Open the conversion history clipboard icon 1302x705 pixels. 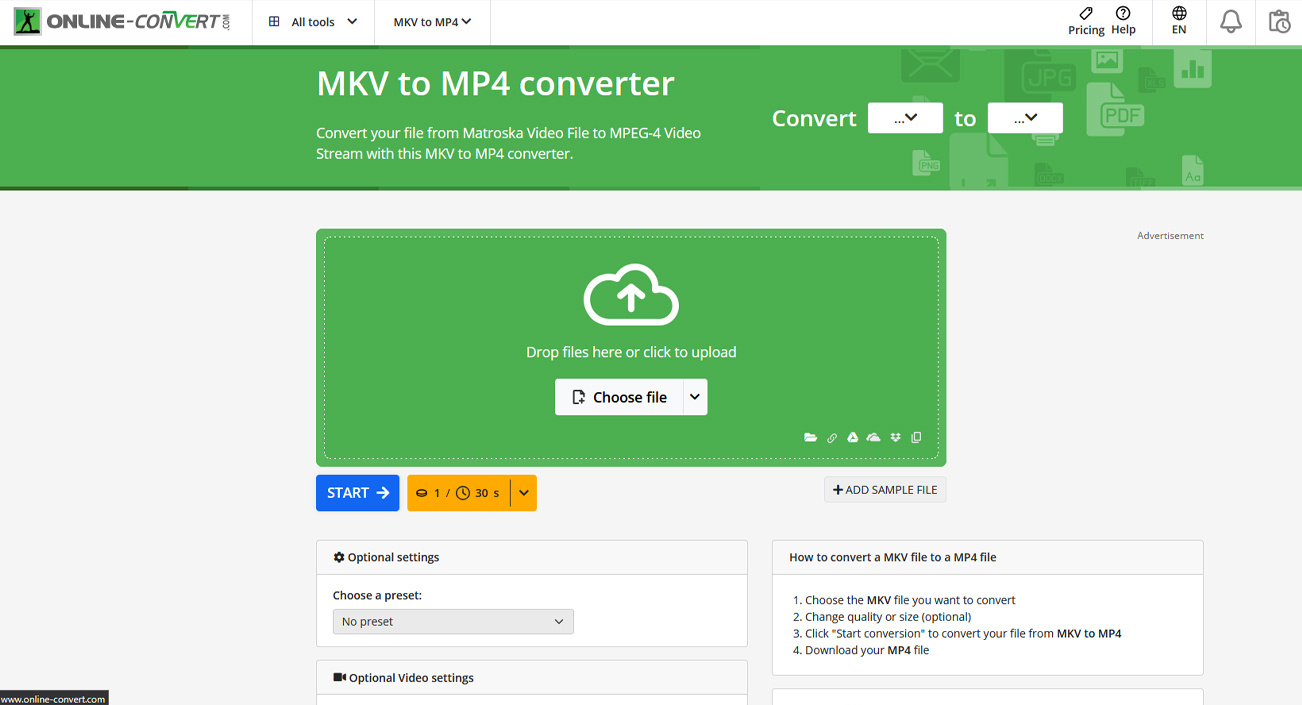tap(1279, 22)
